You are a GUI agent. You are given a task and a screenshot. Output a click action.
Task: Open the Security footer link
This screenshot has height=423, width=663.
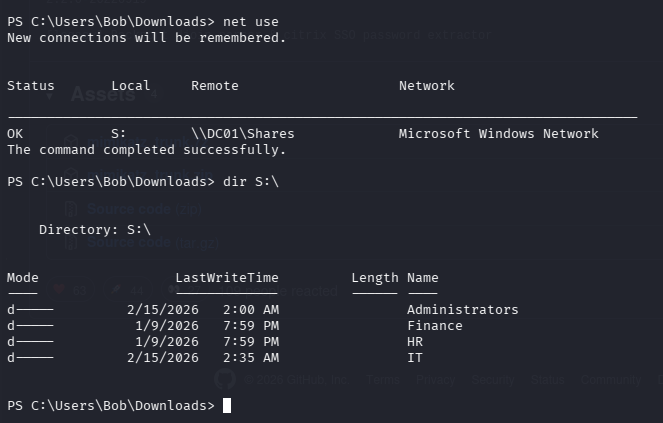[492, 380]
